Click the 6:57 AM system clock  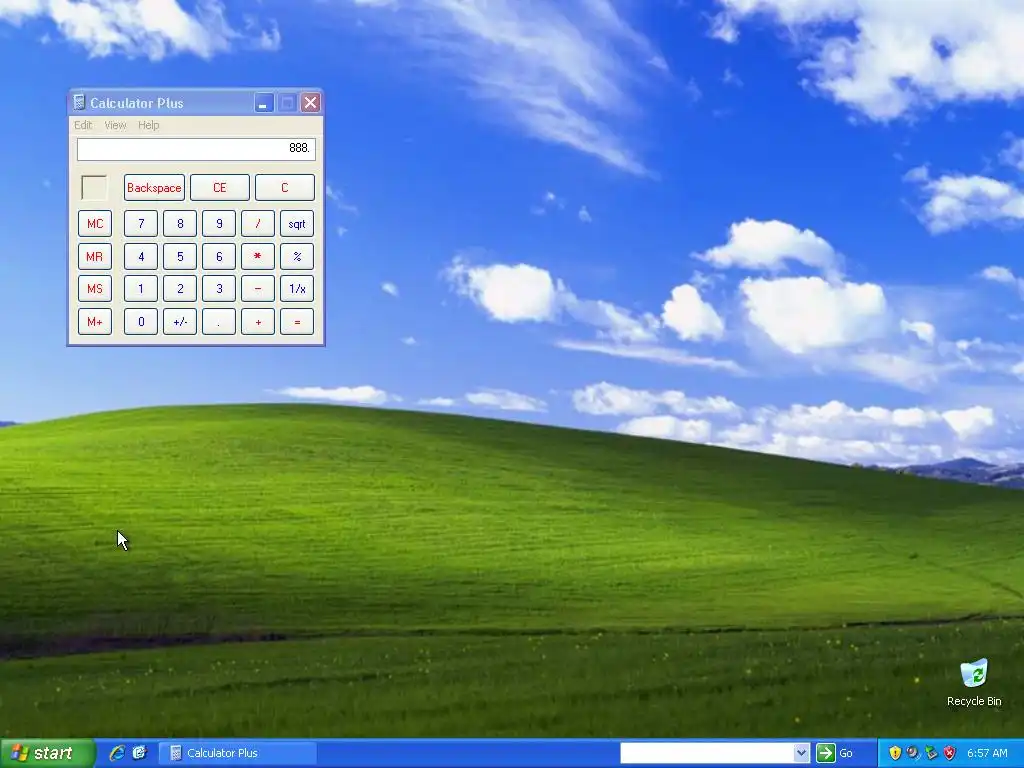[x=987, y=753]
